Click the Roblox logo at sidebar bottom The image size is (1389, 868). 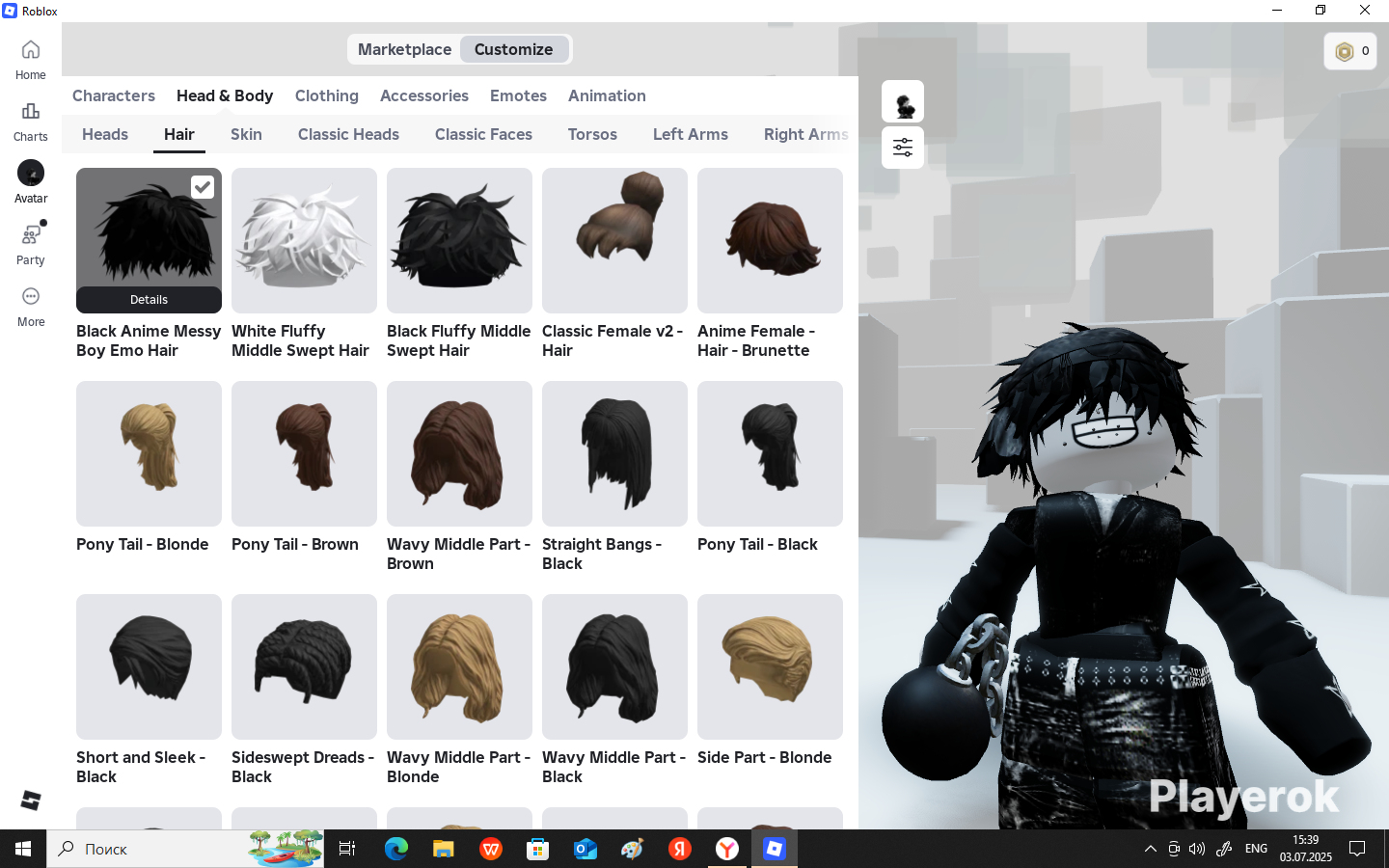31,800
